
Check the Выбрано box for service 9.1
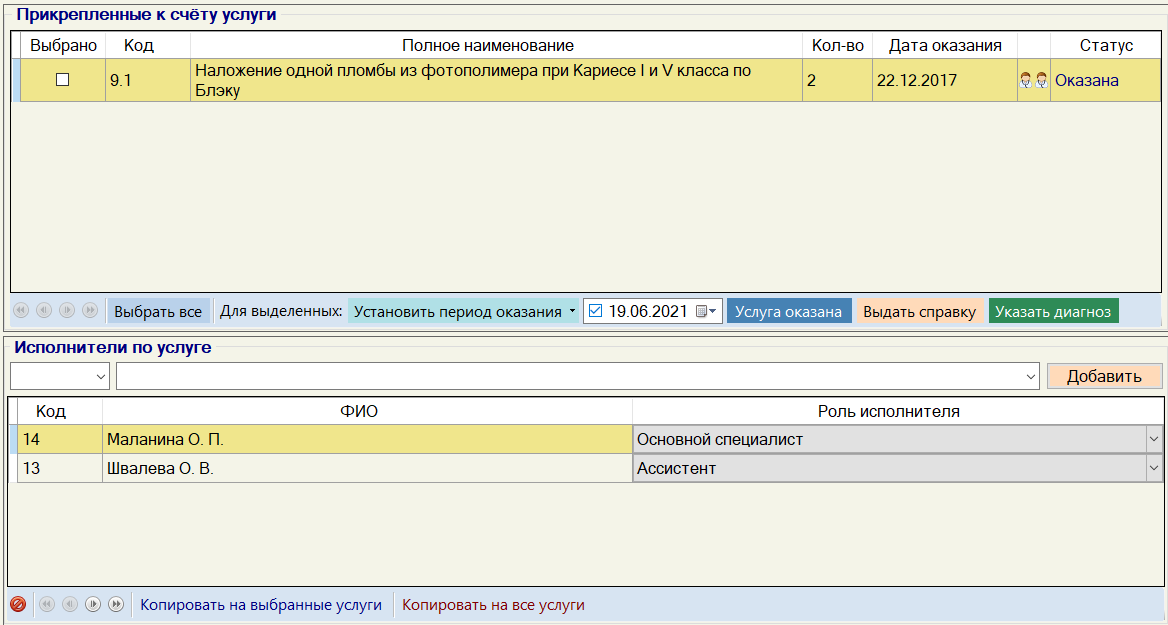[x=63, y=80]
